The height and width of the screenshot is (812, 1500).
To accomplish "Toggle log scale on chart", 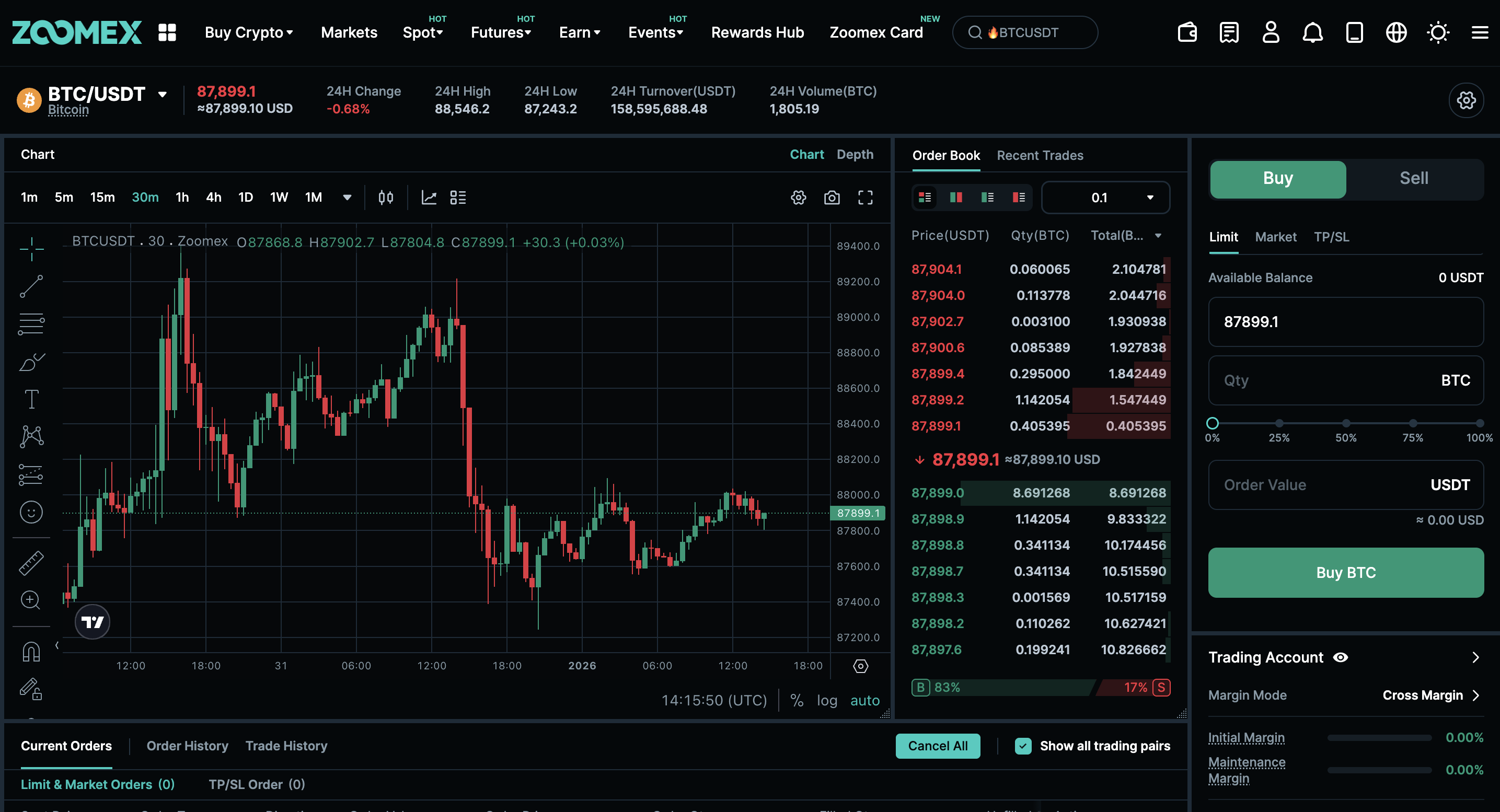I will (826, 700).
